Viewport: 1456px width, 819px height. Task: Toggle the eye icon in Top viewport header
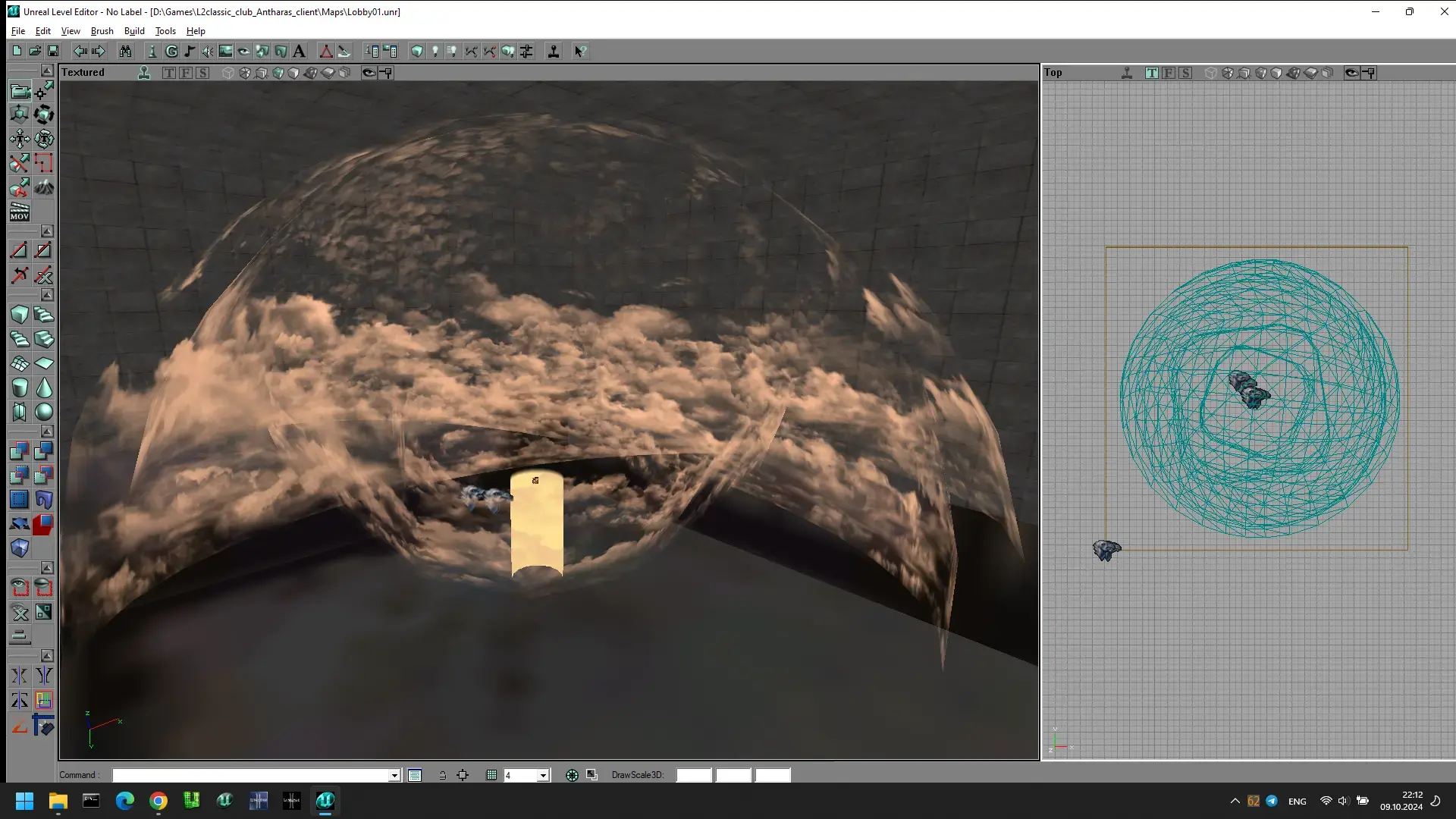(1351, 73)
